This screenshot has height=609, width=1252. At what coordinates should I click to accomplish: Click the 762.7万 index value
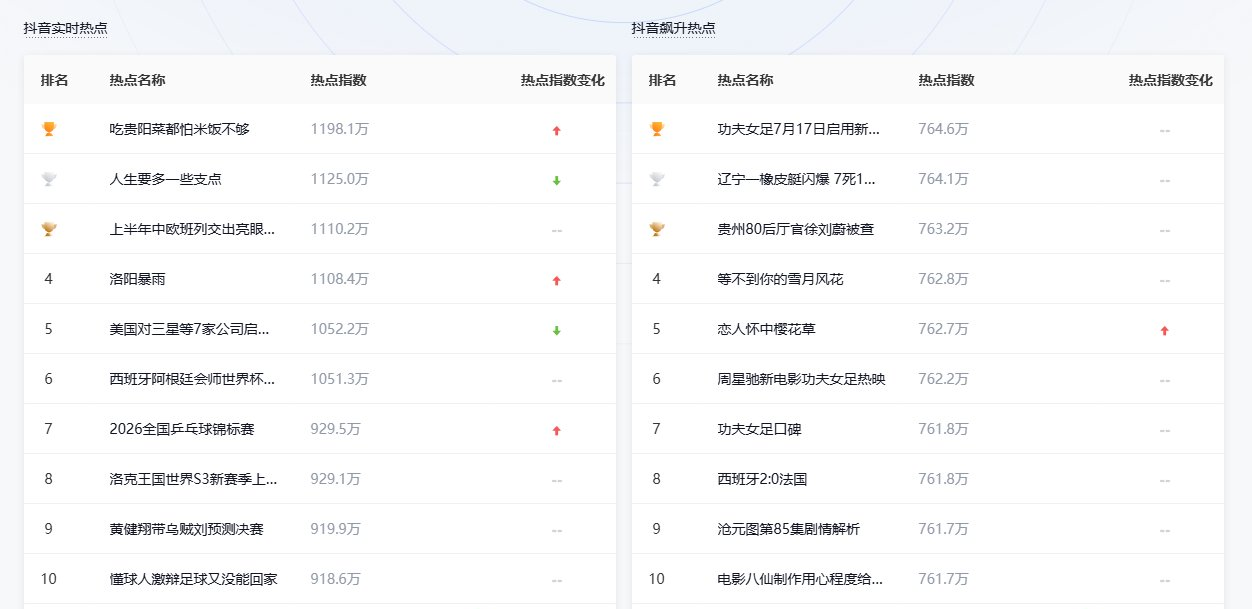(x=944, y=329)
